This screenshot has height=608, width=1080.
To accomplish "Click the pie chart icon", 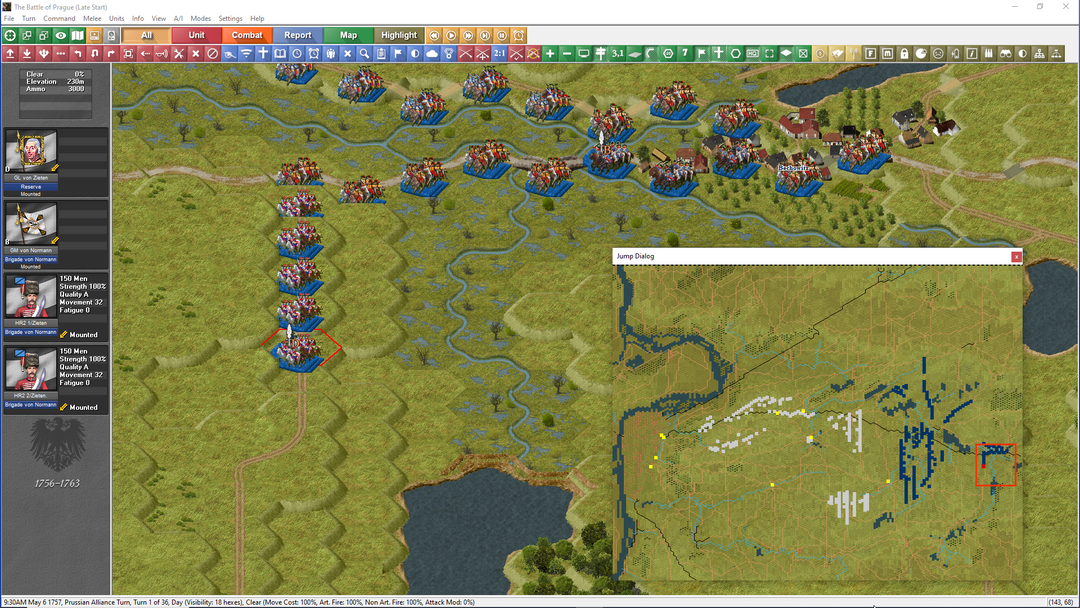I will 921,54.
